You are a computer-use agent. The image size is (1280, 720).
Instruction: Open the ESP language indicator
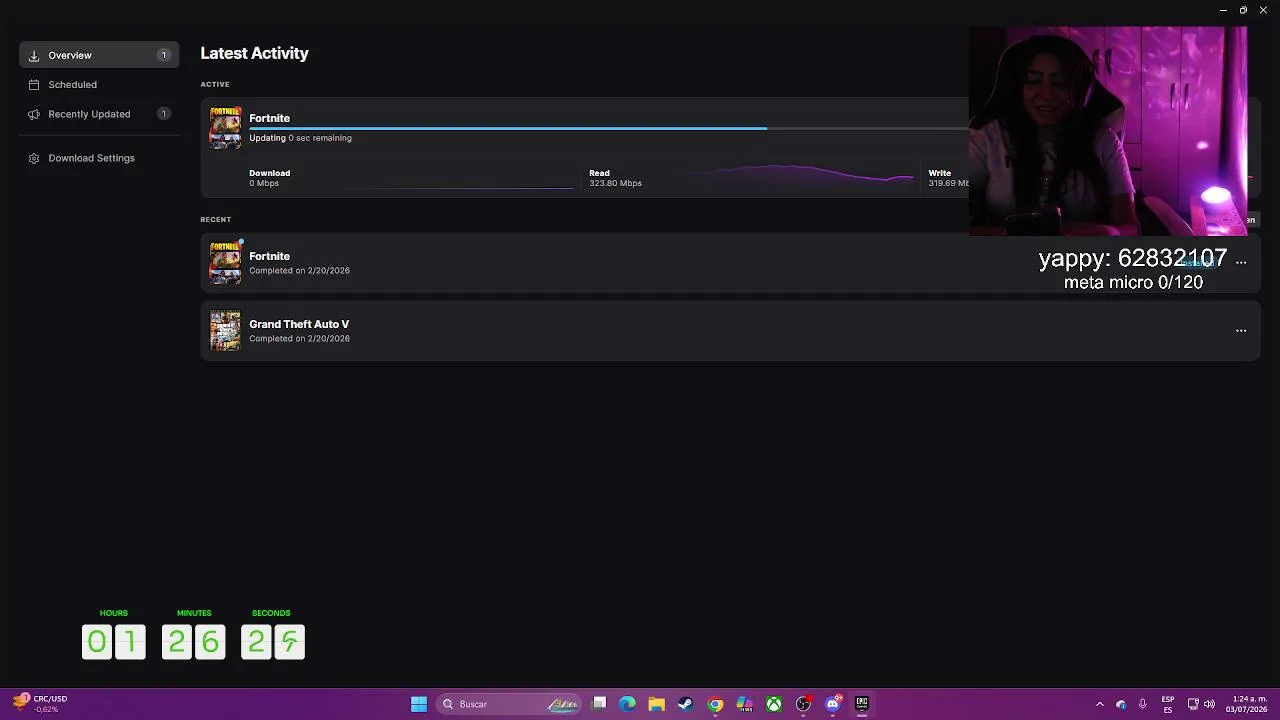(1168, 704)
